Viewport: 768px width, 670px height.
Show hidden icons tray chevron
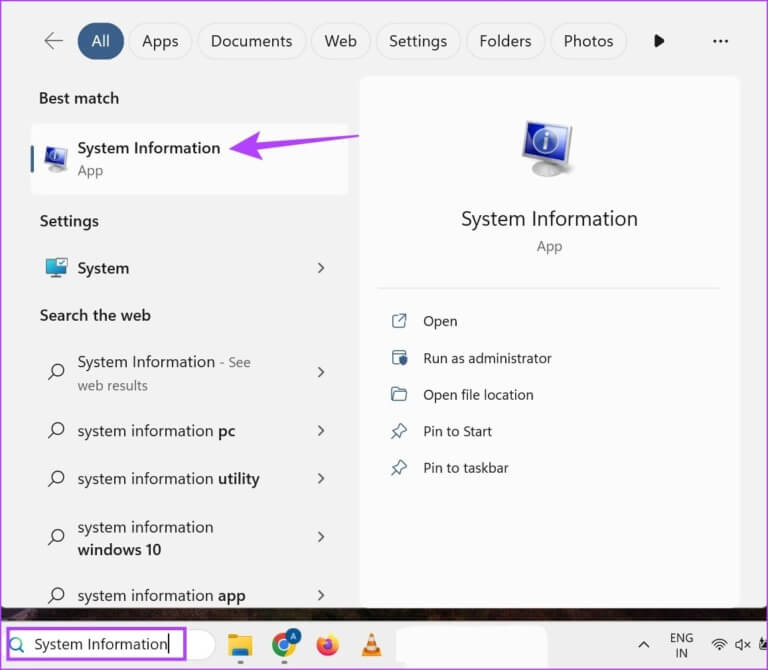(x=644, y=645)
